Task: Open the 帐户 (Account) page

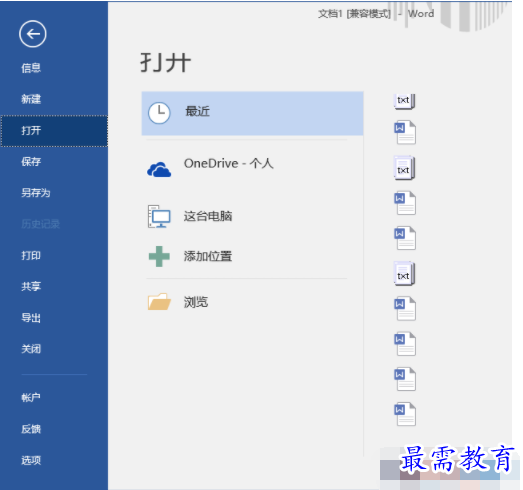Action: pyautogui.click(x=31, y=397)
